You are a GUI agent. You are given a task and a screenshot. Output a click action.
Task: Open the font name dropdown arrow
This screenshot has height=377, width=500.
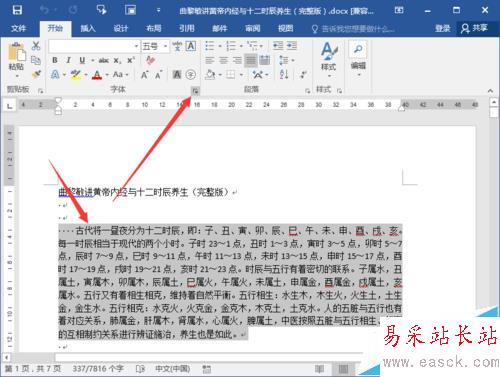point(136,46)
